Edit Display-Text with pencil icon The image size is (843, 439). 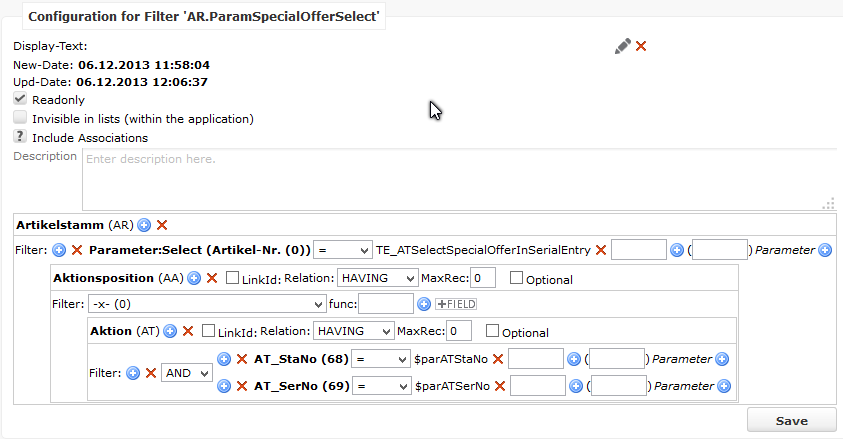coord(623,46)
